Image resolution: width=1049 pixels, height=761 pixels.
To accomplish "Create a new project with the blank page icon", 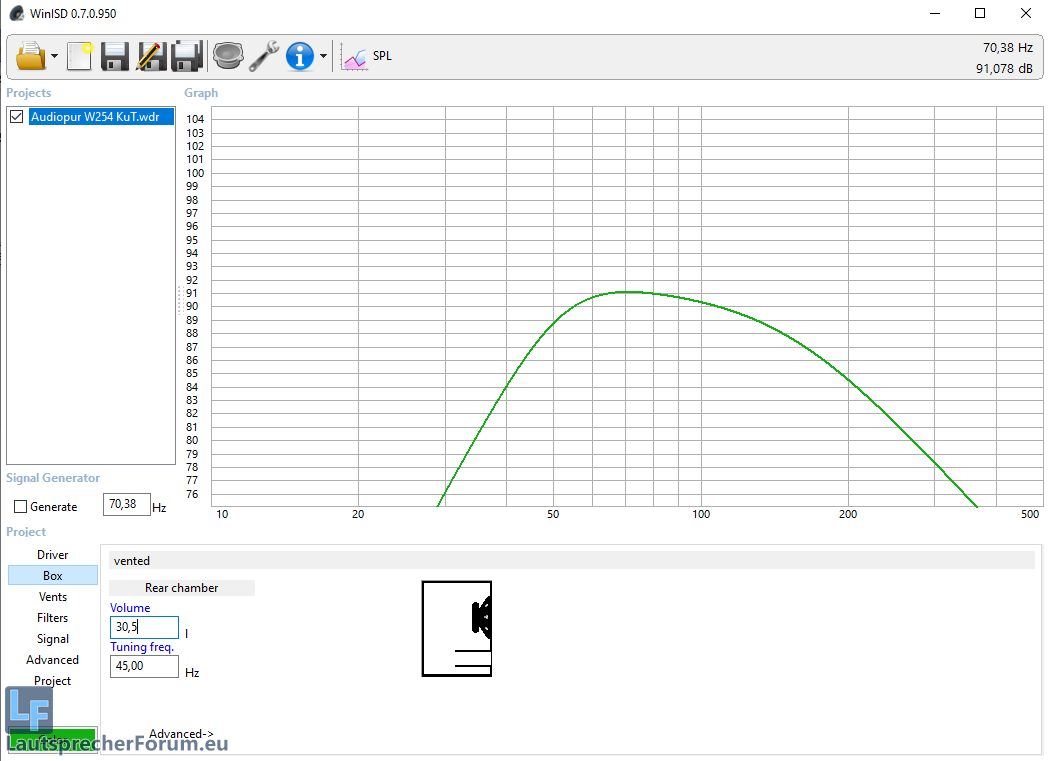I will pos(79,56).
